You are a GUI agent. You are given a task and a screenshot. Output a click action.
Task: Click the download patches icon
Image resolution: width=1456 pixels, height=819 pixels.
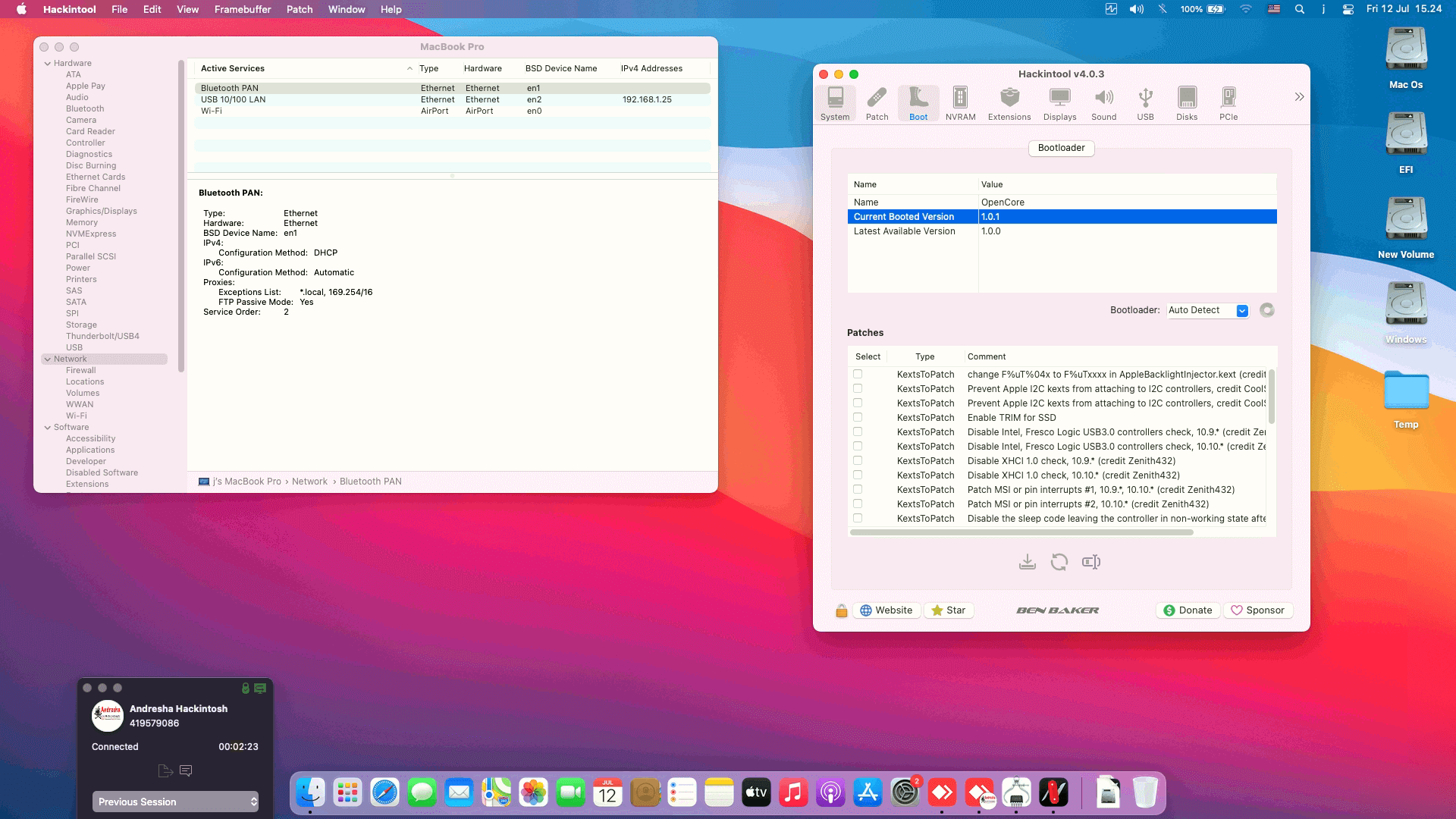coord(1028,562)
